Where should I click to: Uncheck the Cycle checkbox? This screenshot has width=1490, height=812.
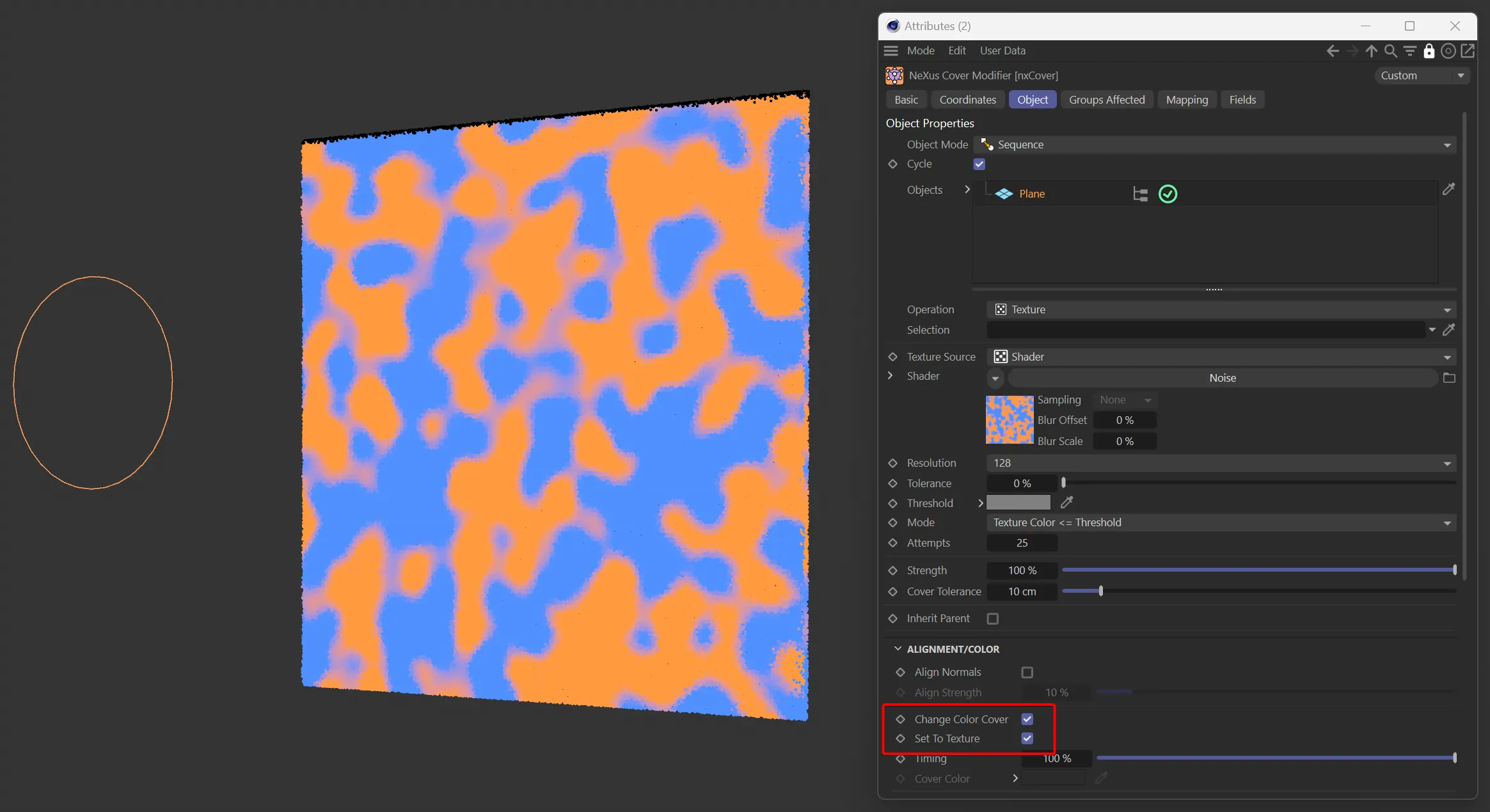[x=979, y=164]
